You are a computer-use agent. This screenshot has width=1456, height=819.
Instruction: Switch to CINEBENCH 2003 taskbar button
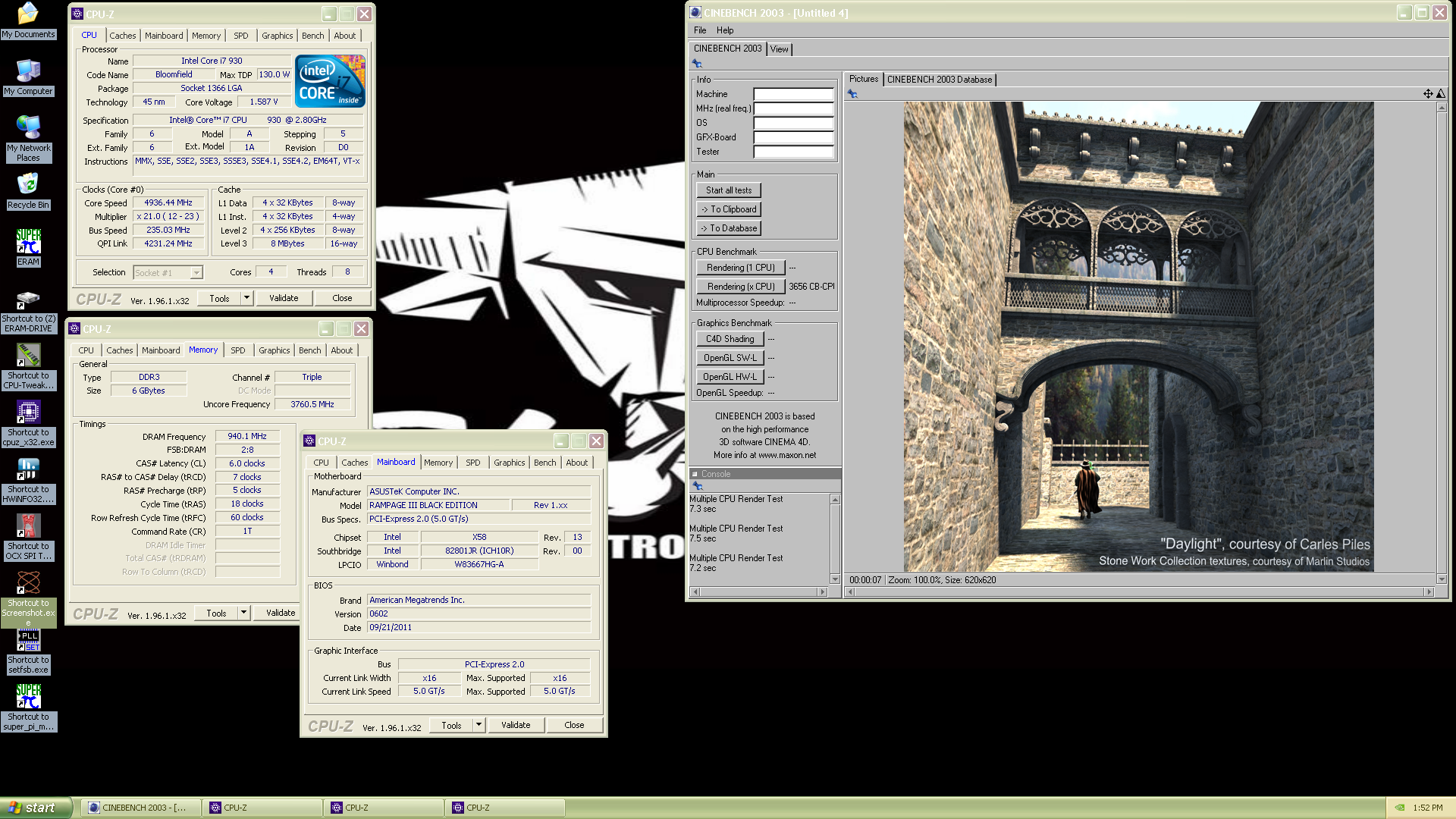[143, 808]
